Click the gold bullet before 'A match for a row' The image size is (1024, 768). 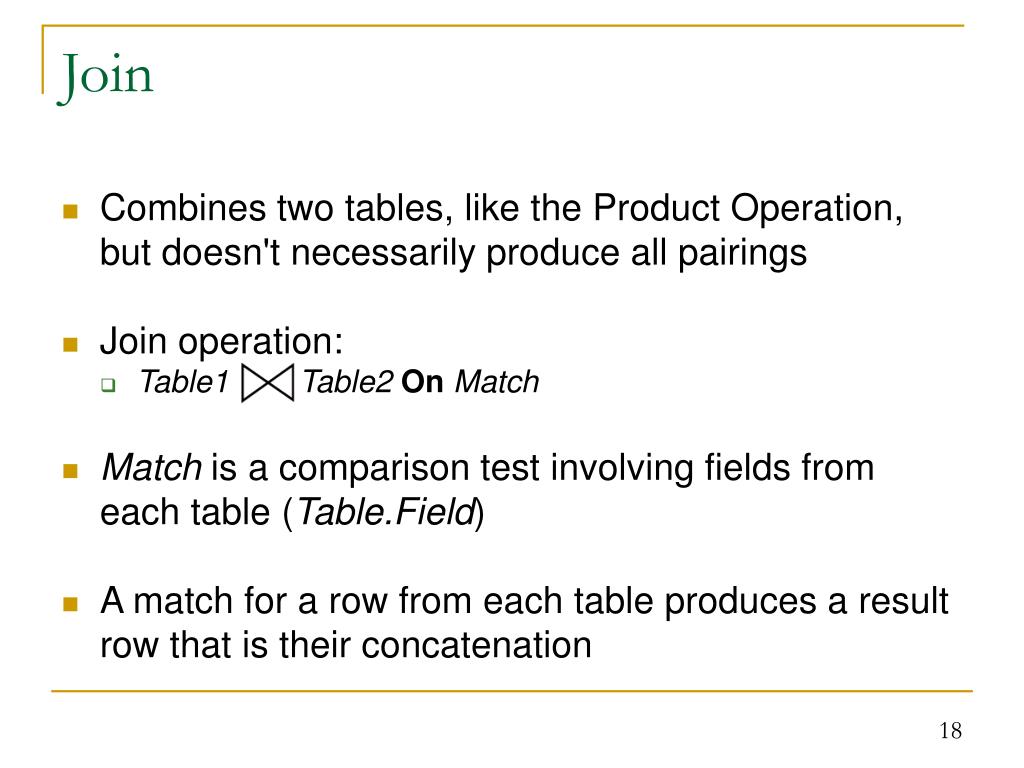click(71, 603)
